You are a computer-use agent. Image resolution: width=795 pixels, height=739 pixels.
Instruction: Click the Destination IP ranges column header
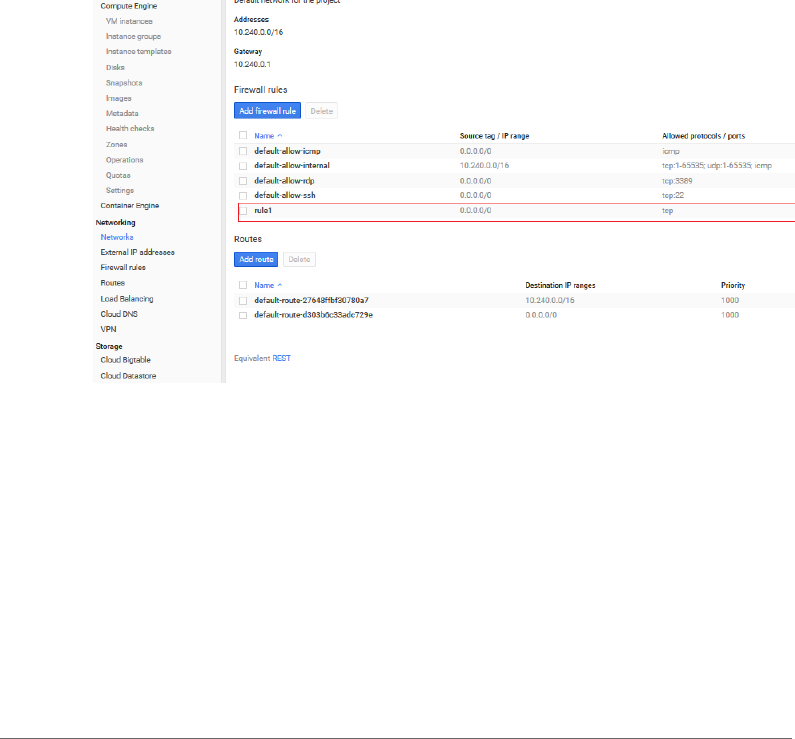[560, 285]
